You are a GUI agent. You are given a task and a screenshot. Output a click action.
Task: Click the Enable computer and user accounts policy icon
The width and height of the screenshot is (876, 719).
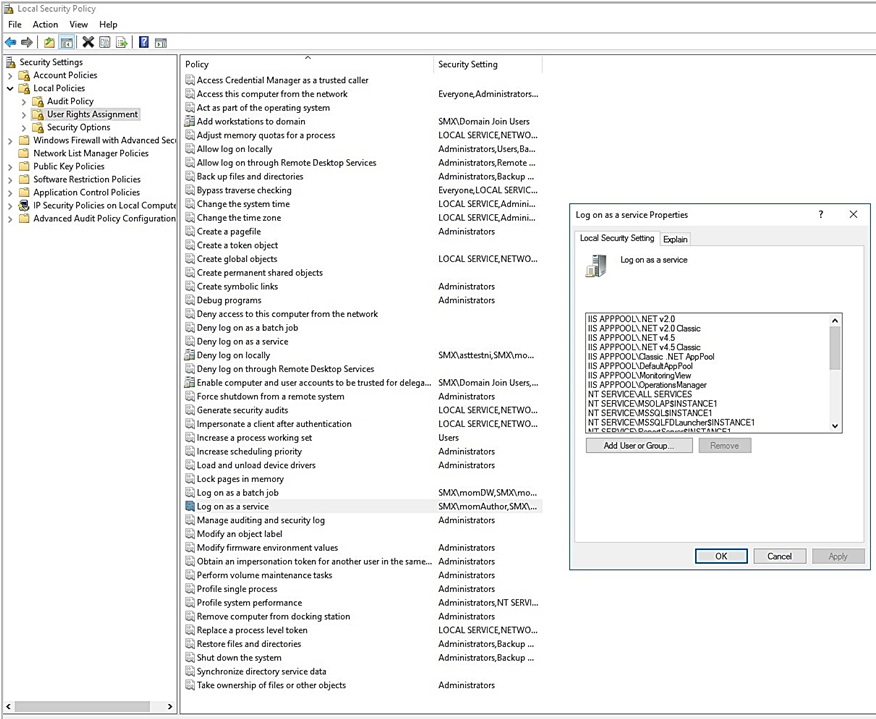(x=190, y=383)
